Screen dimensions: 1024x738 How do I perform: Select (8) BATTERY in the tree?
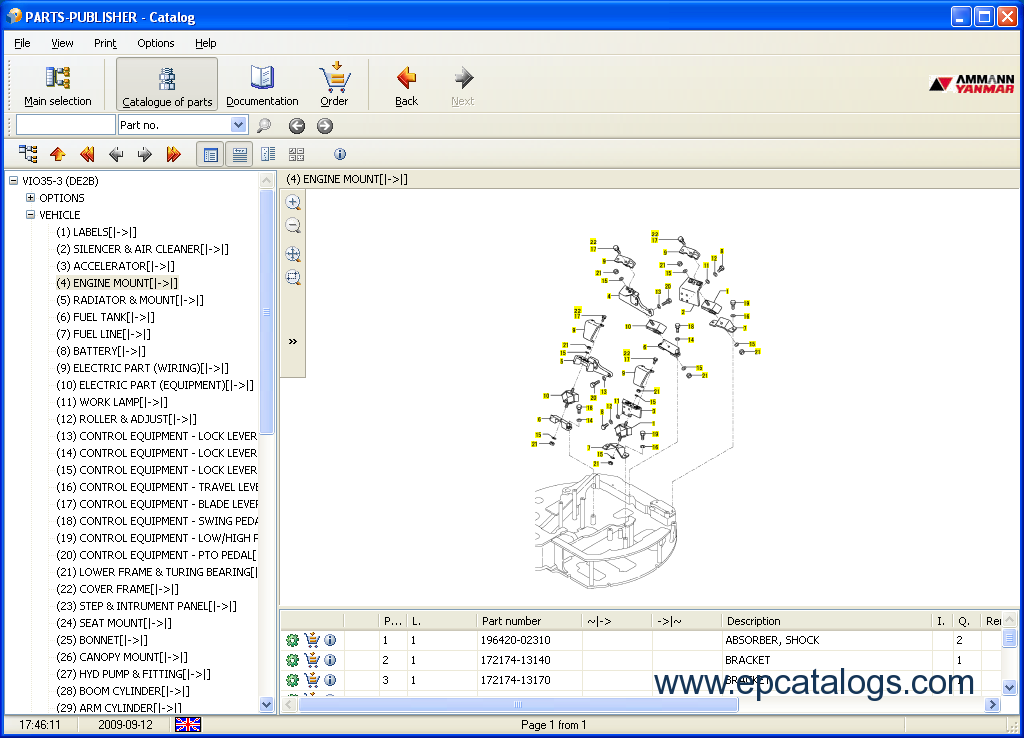101,351
